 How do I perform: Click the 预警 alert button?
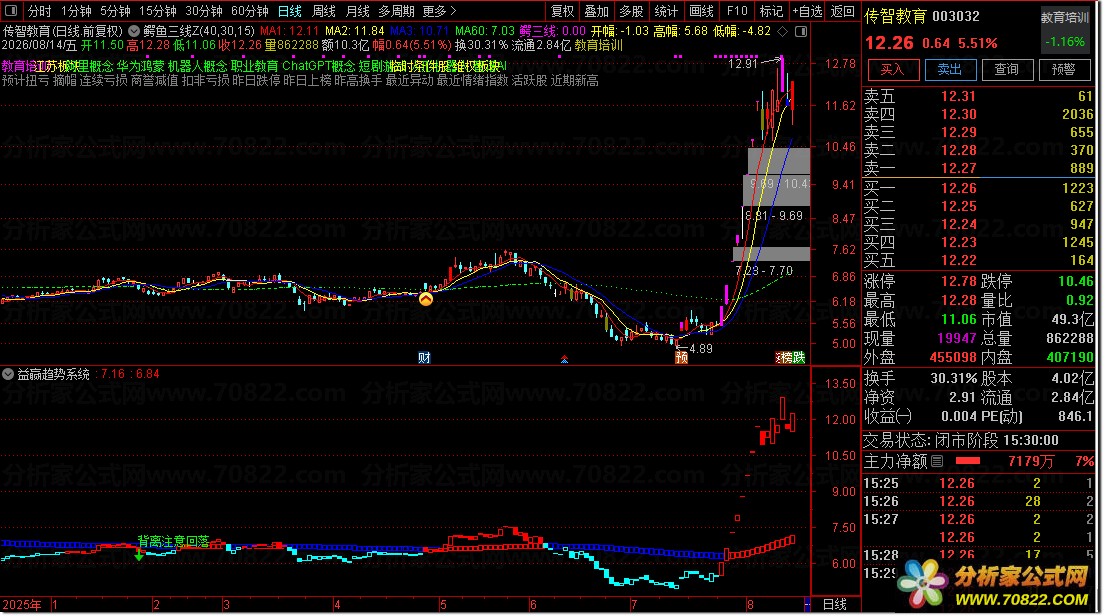click(x=1063, y=69)
